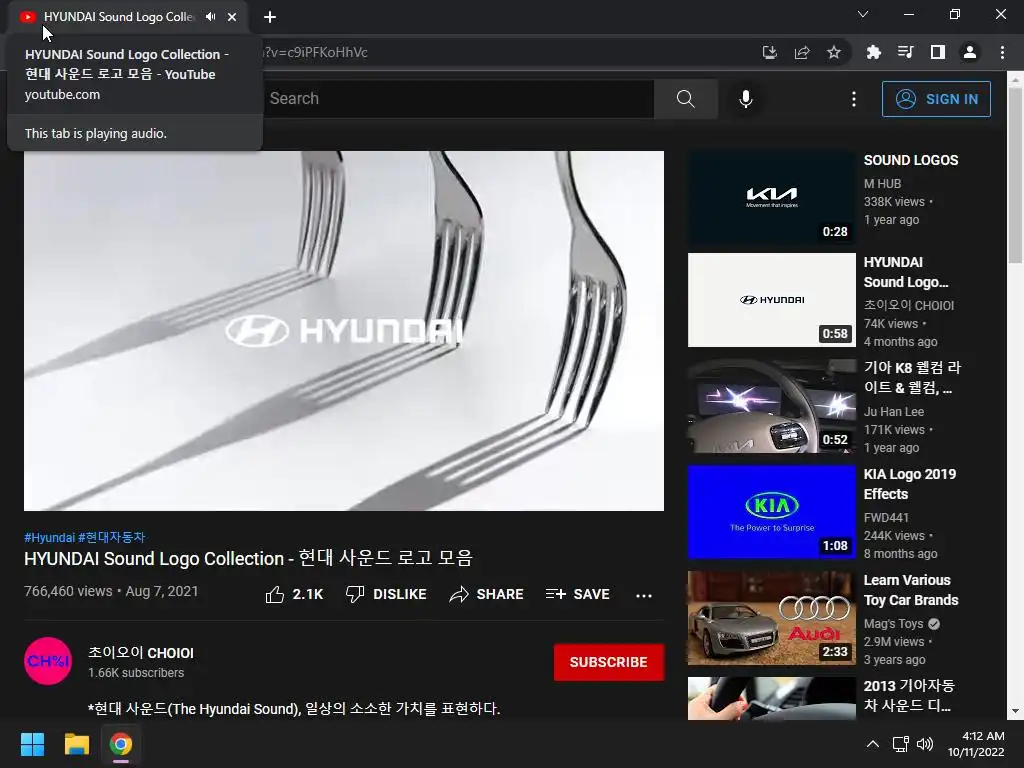The image size is (1024, 768).
Task: Open the network status tray icon
Action: pos(901,744)
